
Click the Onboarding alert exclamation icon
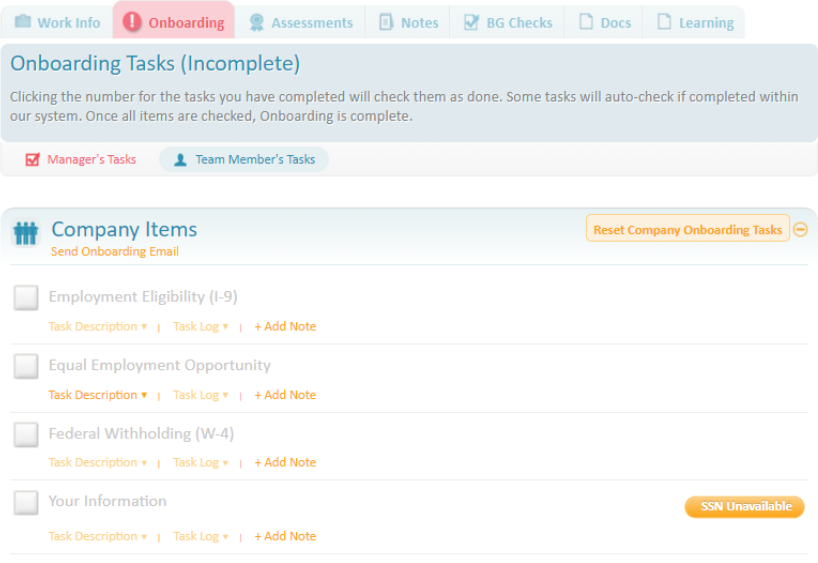pyautogui.click(x=131, y=22)
